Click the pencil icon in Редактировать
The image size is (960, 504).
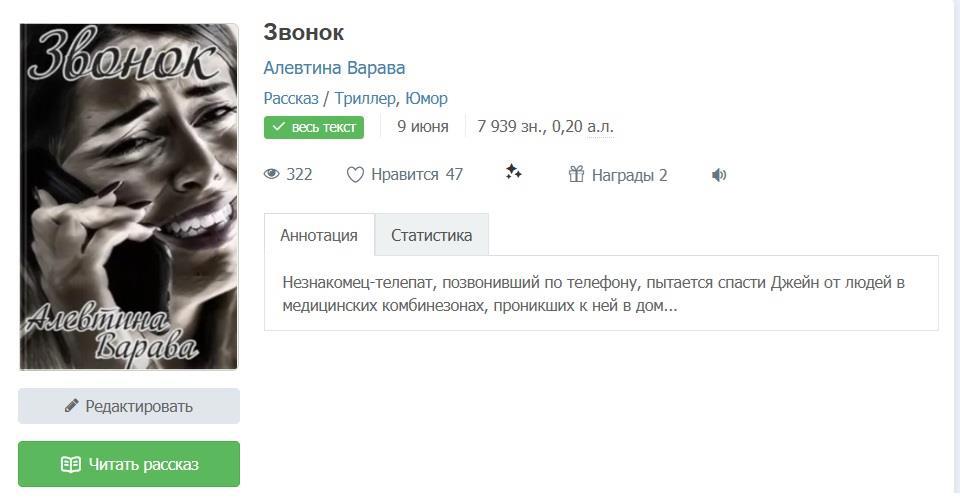click(x=71, y=406)
